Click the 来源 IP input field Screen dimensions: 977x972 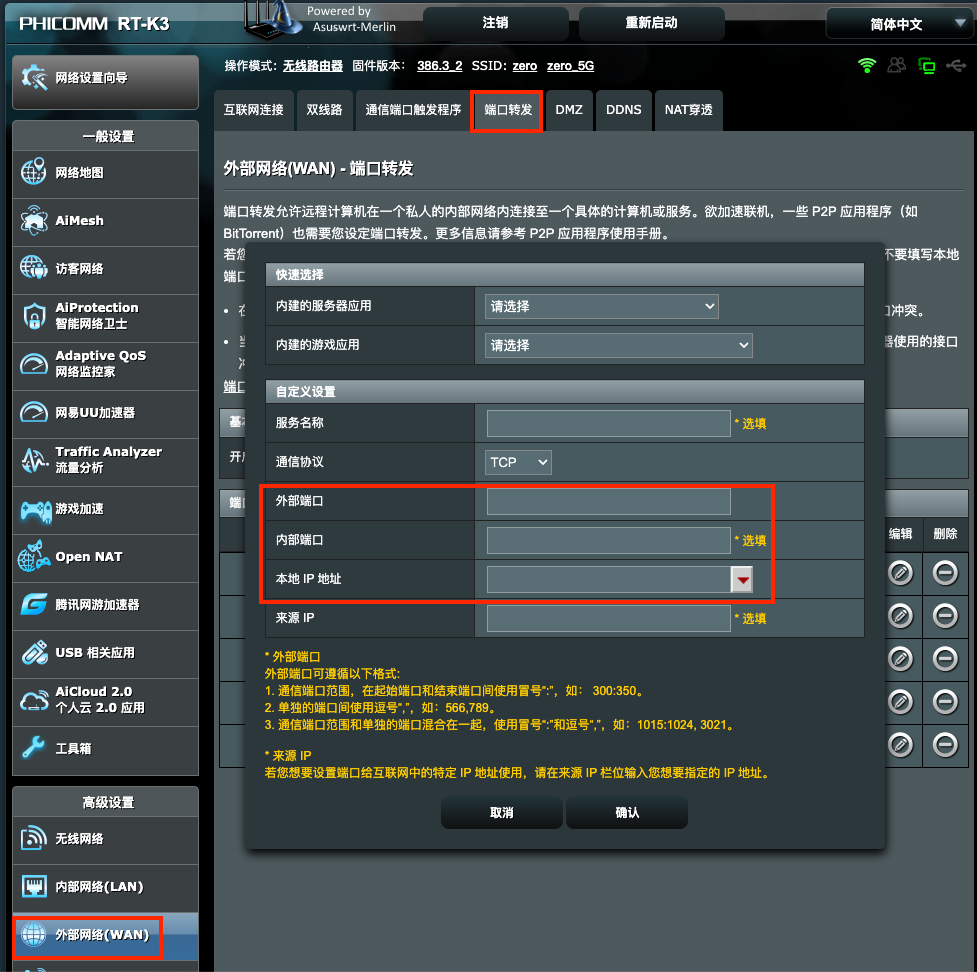coord(609,619)
